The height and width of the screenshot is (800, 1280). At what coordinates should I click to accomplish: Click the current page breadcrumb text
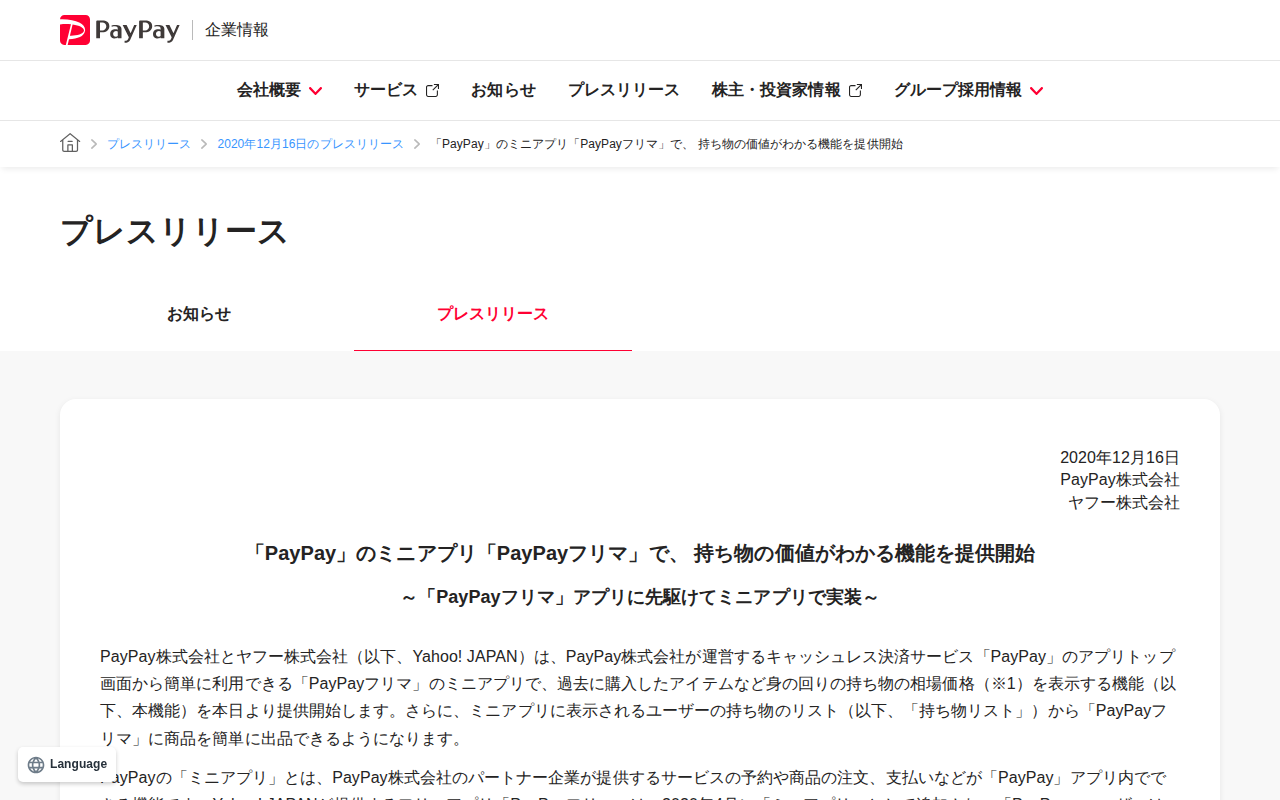668,144
